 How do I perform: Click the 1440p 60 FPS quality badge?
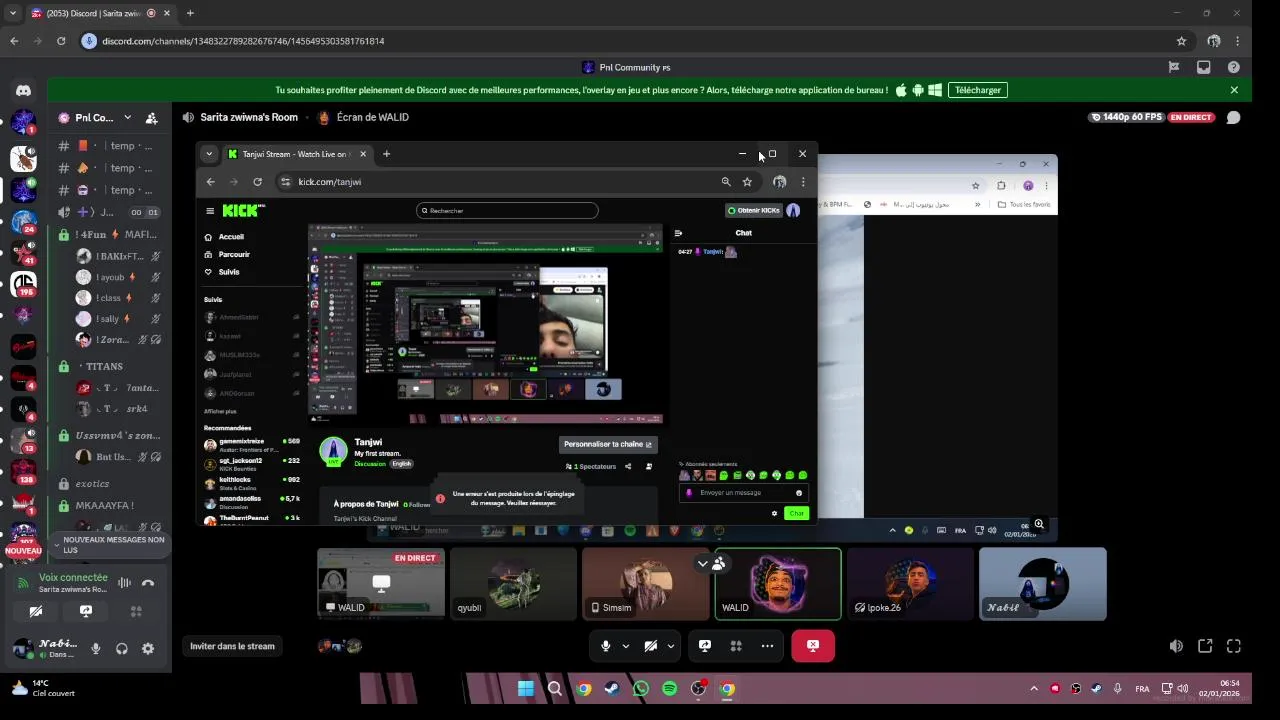click(x=1128, y=117)
